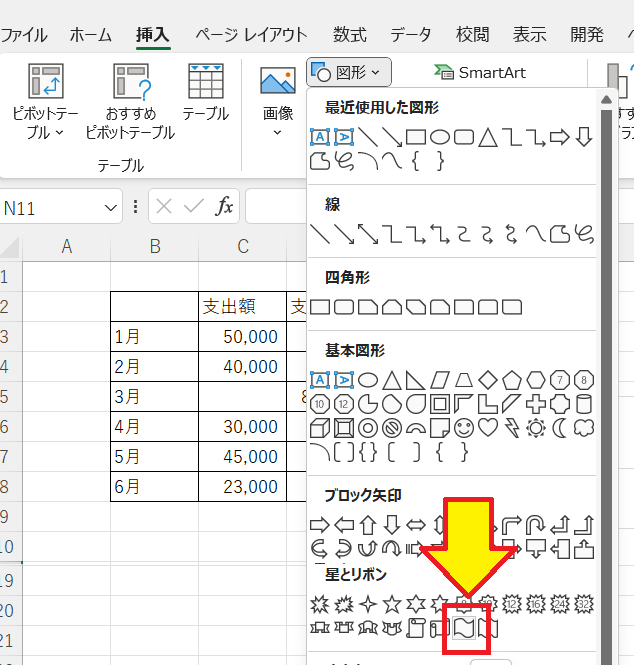Insert the Smiley Face shape
The height and width of the screenshot is (665, 634).
pyautogui.click(x=464, y=428)
